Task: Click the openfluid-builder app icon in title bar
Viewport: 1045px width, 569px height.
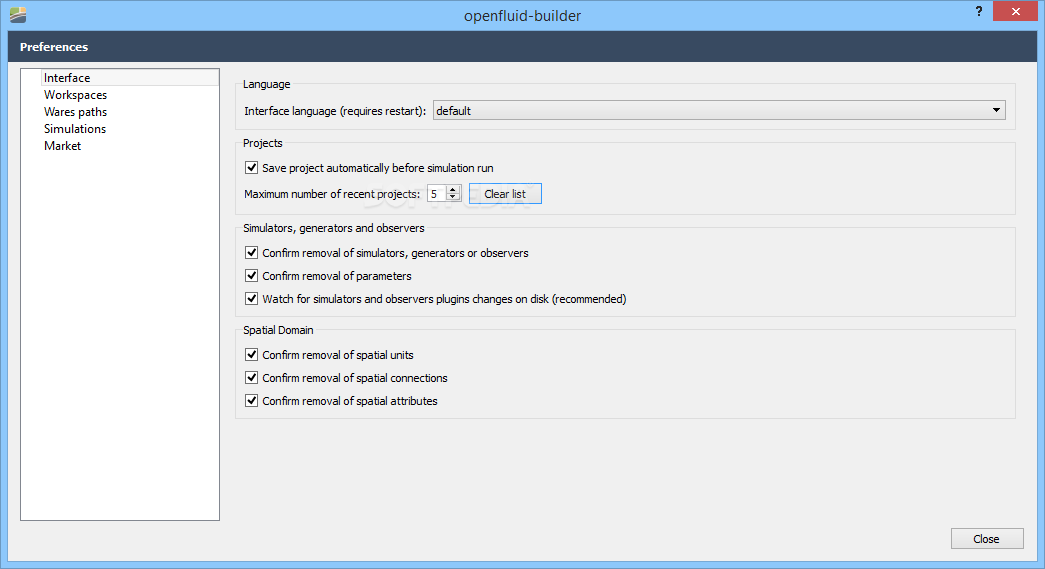Action: point(18,15)
